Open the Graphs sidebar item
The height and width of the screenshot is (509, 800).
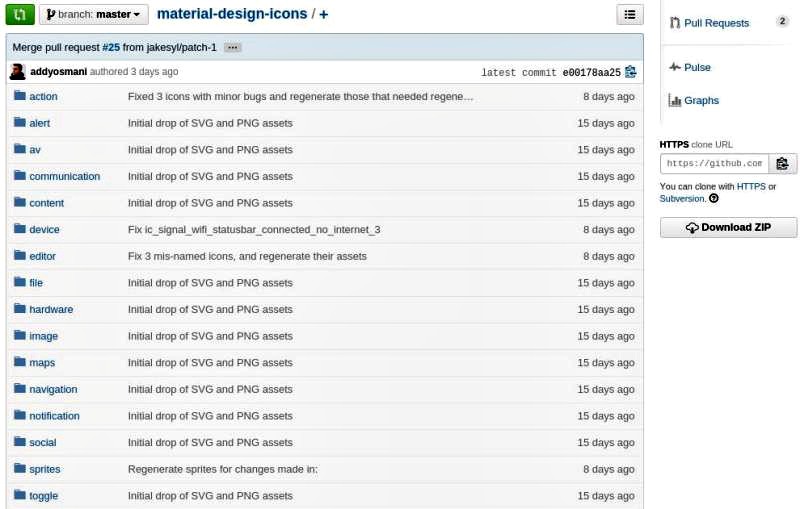(701, 100)
